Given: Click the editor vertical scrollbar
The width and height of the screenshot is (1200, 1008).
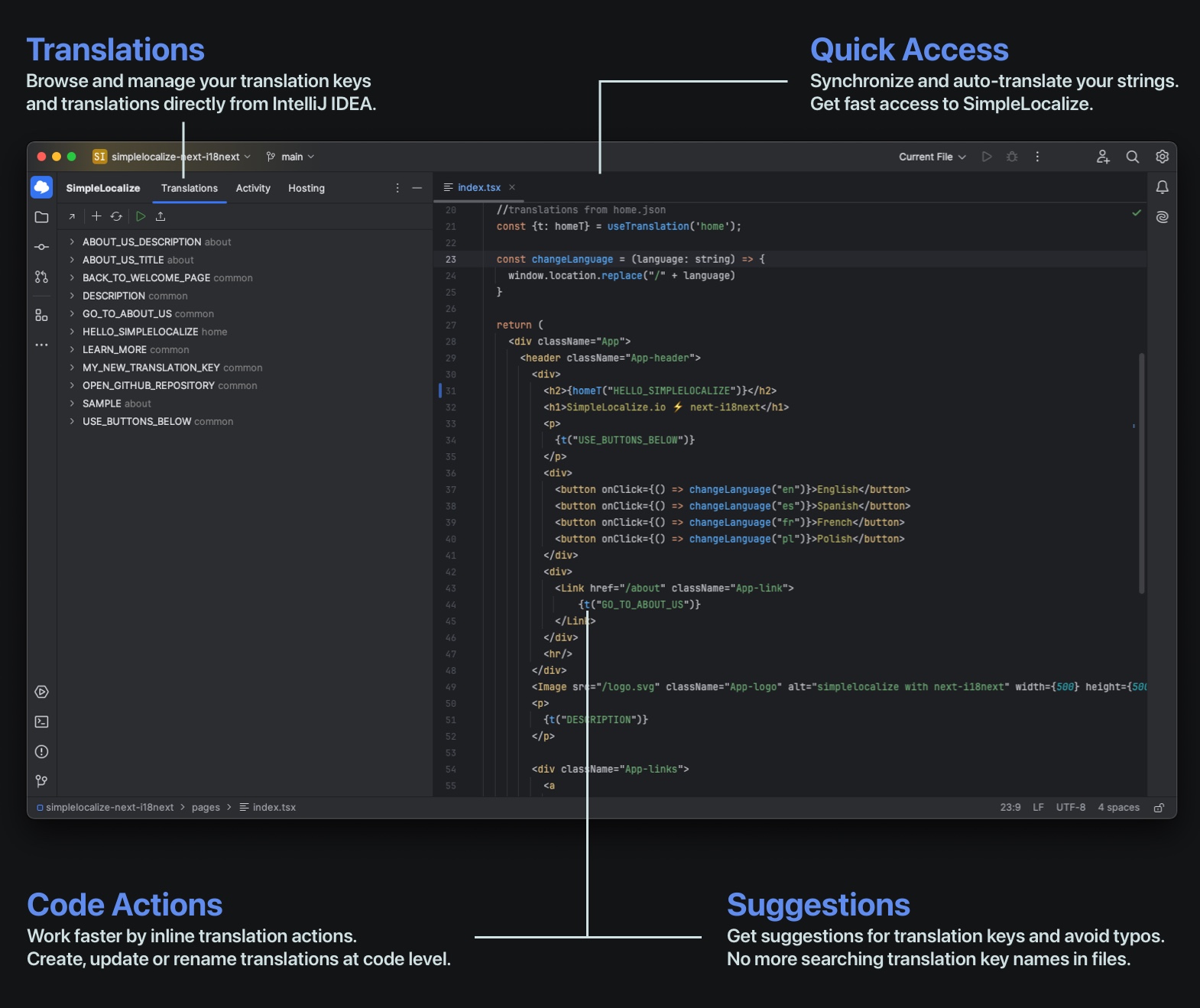Looking at the screenshot, I should (x=1141, y=474).
